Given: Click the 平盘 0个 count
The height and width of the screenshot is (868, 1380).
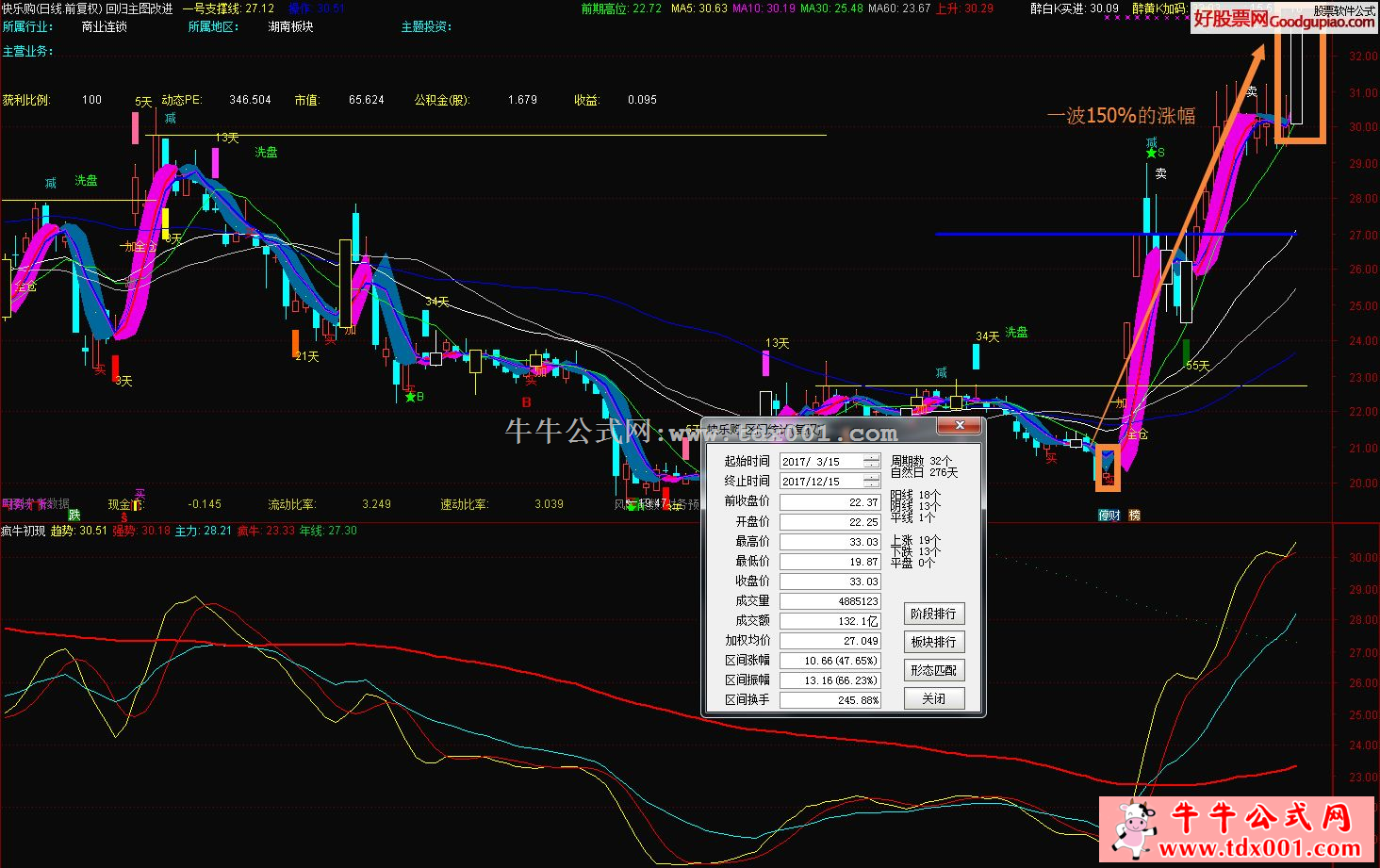Looking at the screenshot, I should [912, 563].
